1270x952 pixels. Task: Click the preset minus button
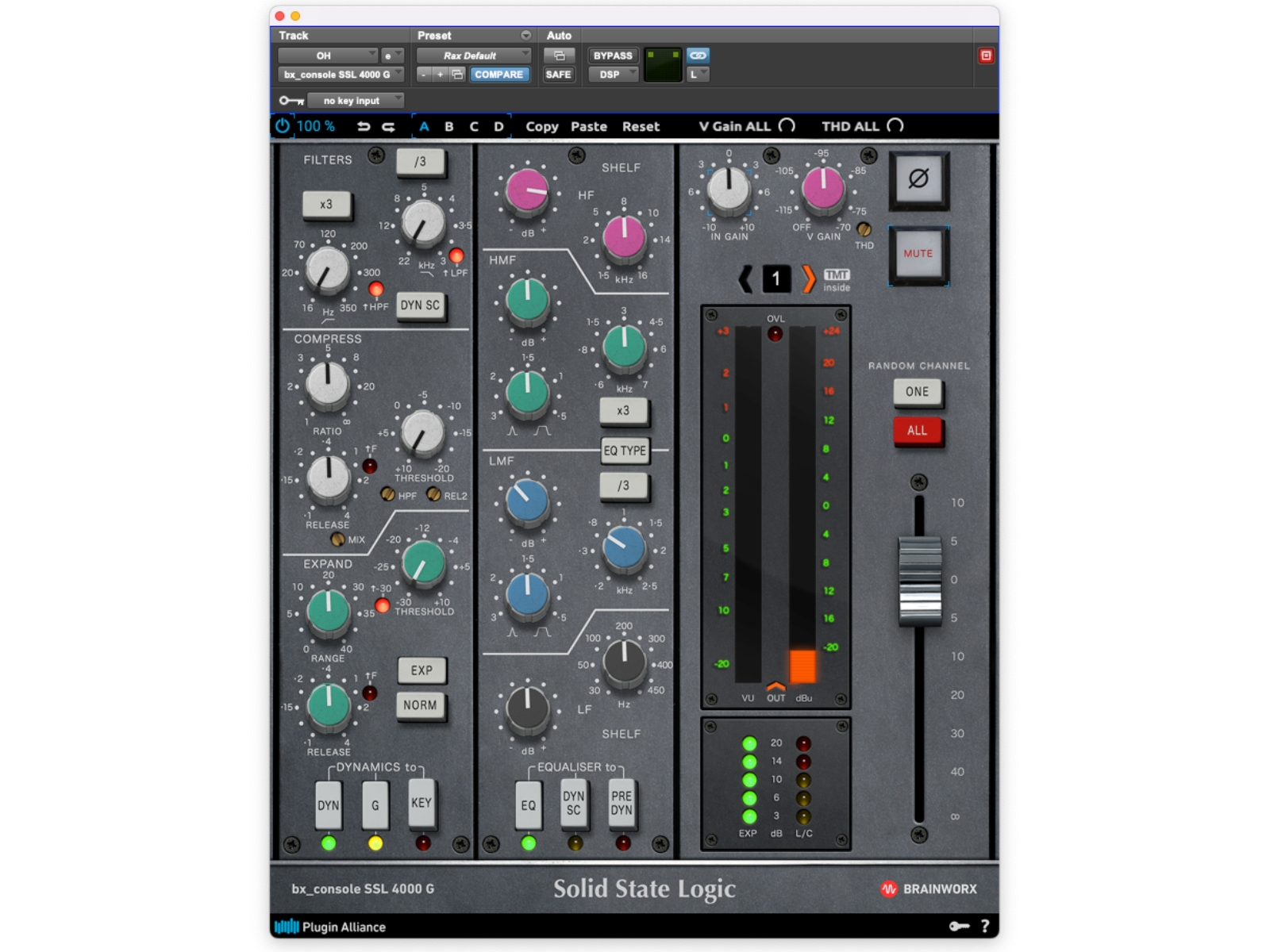424,75
